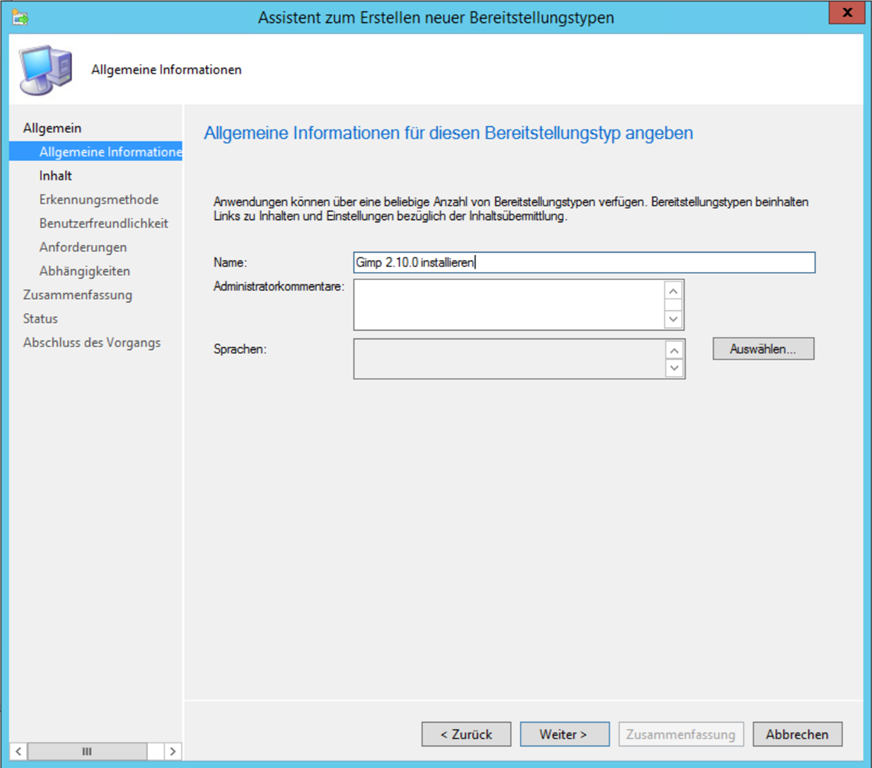872x768 pixels.
Task: Open language picker via Auswählen button
Action: click(763, 349)
